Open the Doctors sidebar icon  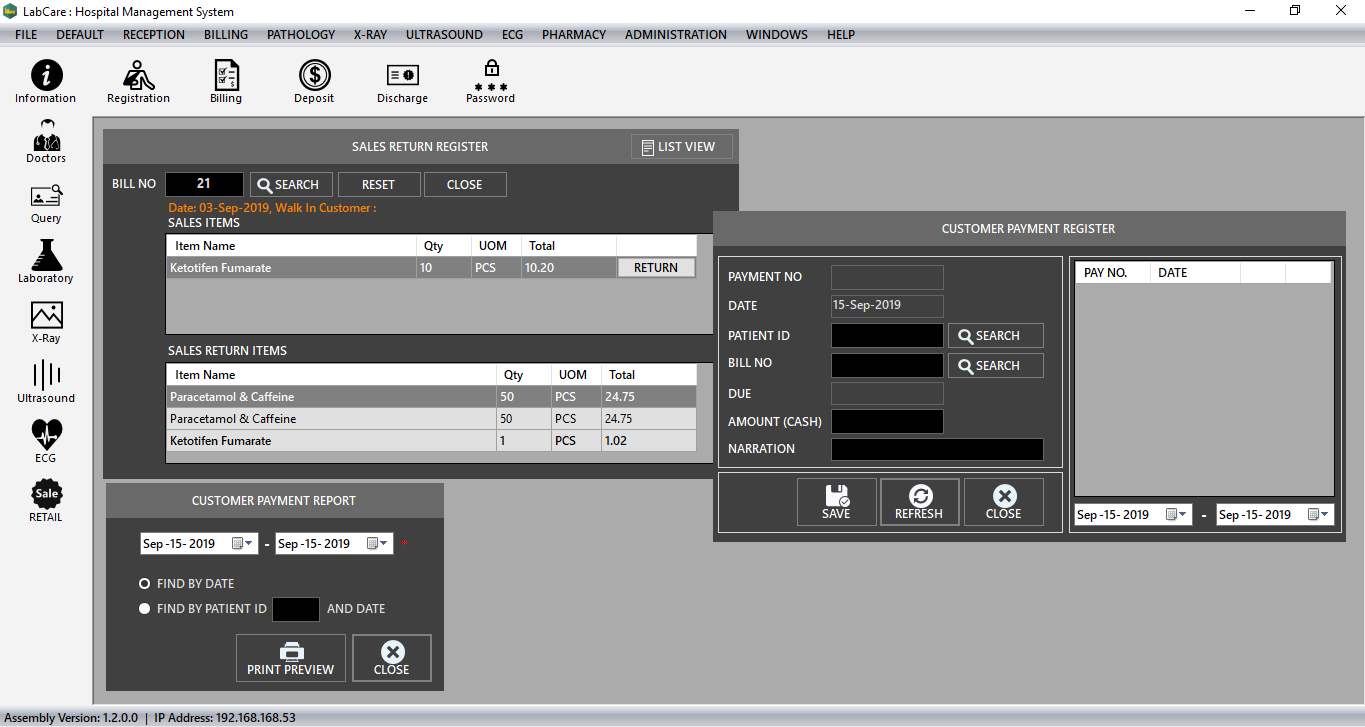pyautogui.click(x=46, y=142)
